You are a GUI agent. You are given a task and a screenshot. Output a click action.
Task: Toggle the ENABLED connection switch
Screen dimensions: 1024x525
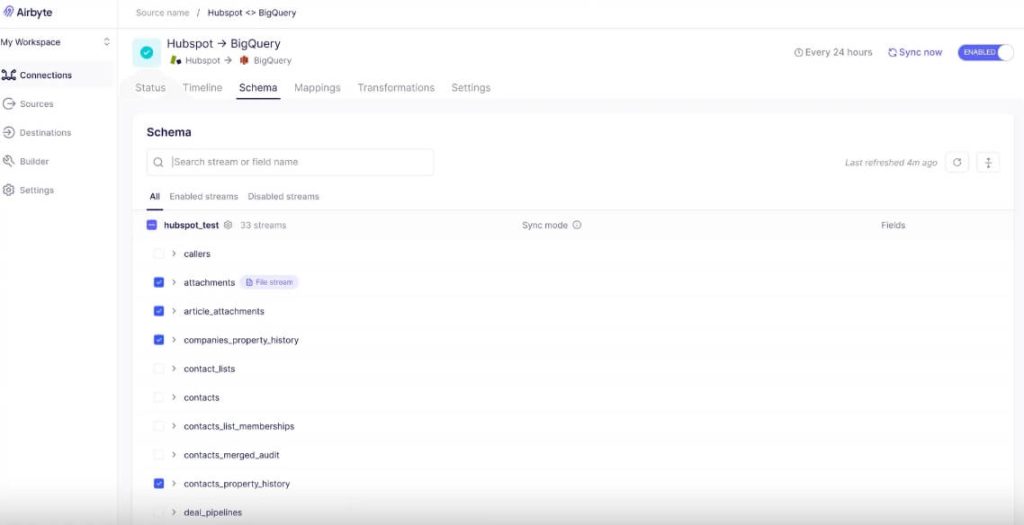pyautogui.click(x=985, y=52)
